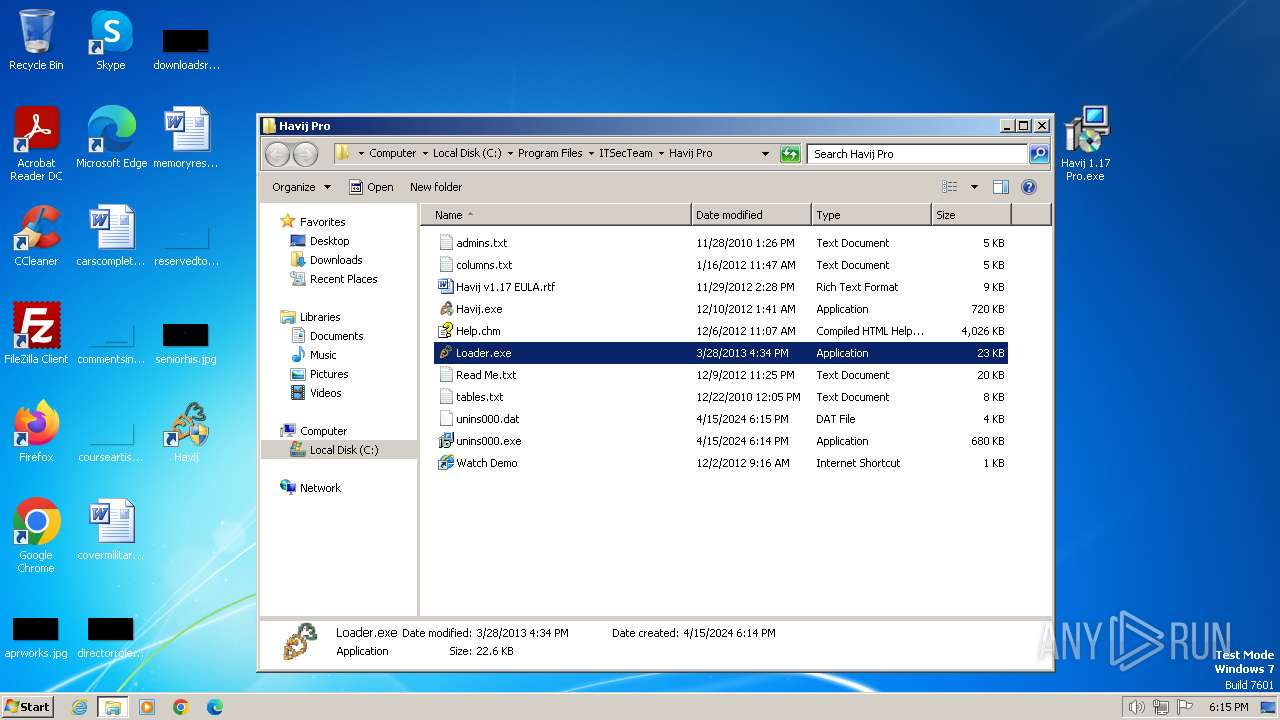Expand the Computer breadcrumb arrow

tap(424, 154)
